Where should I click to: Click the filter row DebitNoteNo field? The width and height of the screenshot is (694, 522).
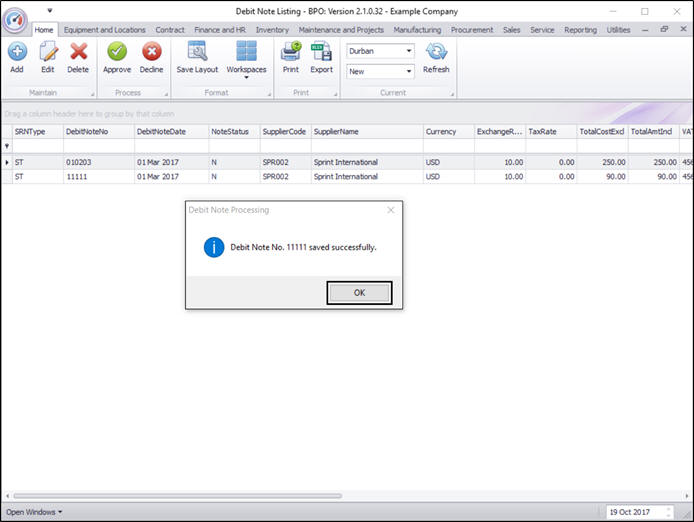click(99, 146)
